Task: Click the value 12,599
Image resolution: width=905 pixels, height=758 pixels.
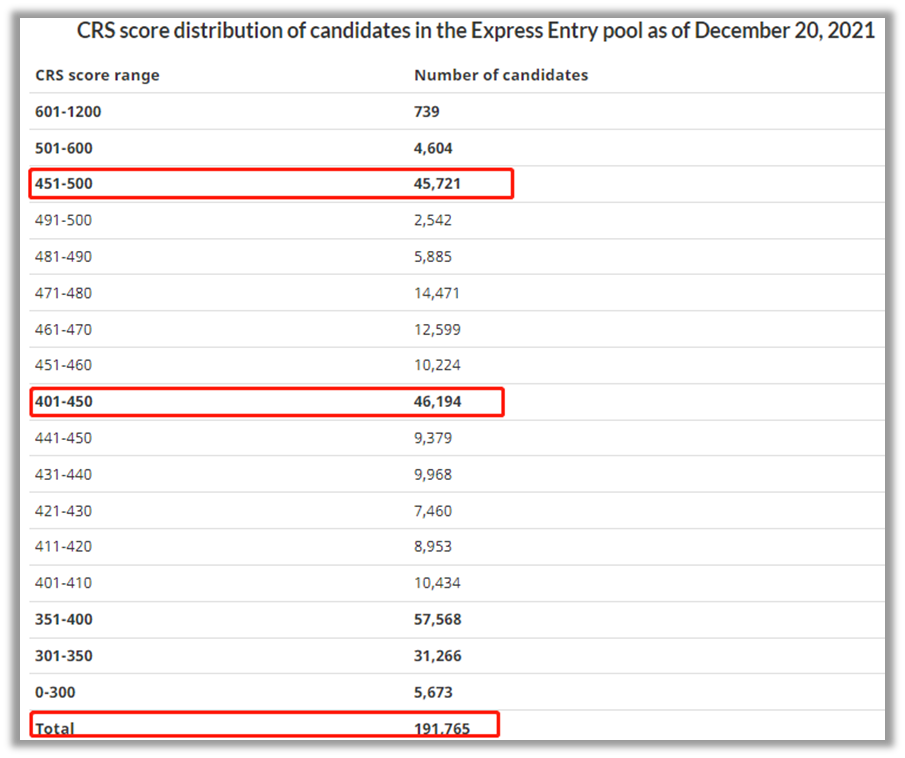Action: click(x=437, y=330)
